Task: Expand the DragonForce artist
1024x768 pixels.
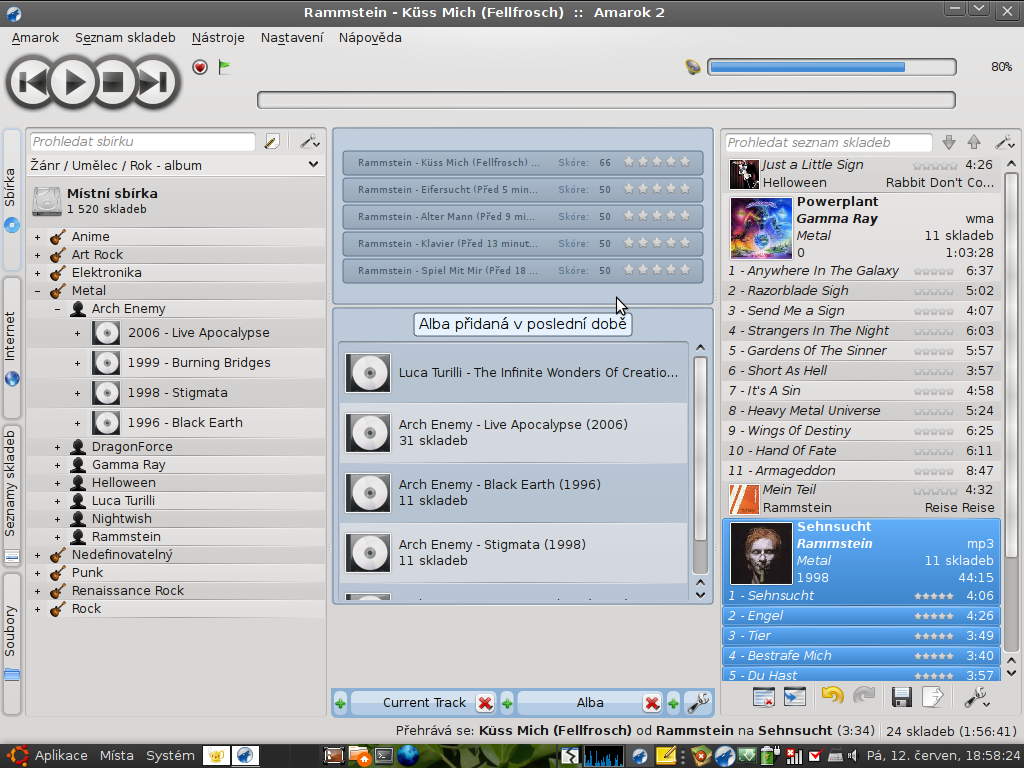Action: pyautogui.click(x=57, y=447)
